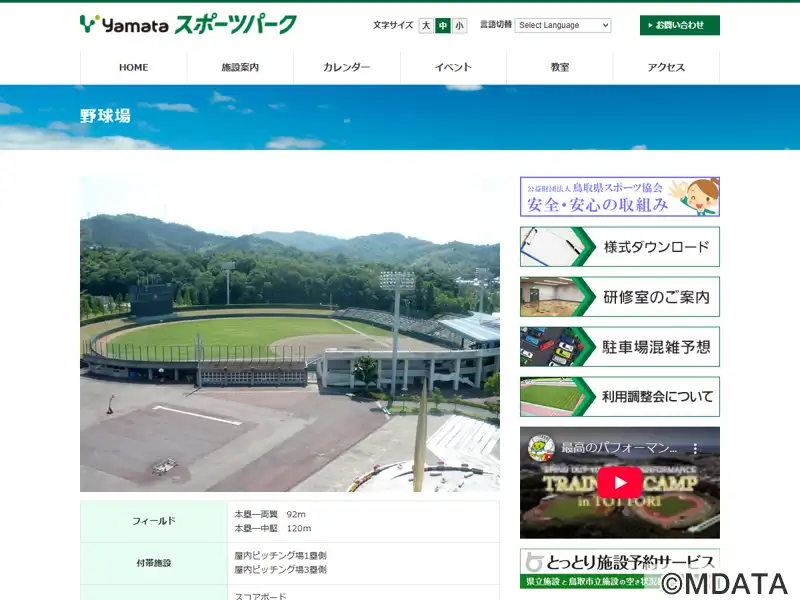The image size is (800, 600).
Task: Open 駐車場混雑予想 banner link
Action: (620, 347)
